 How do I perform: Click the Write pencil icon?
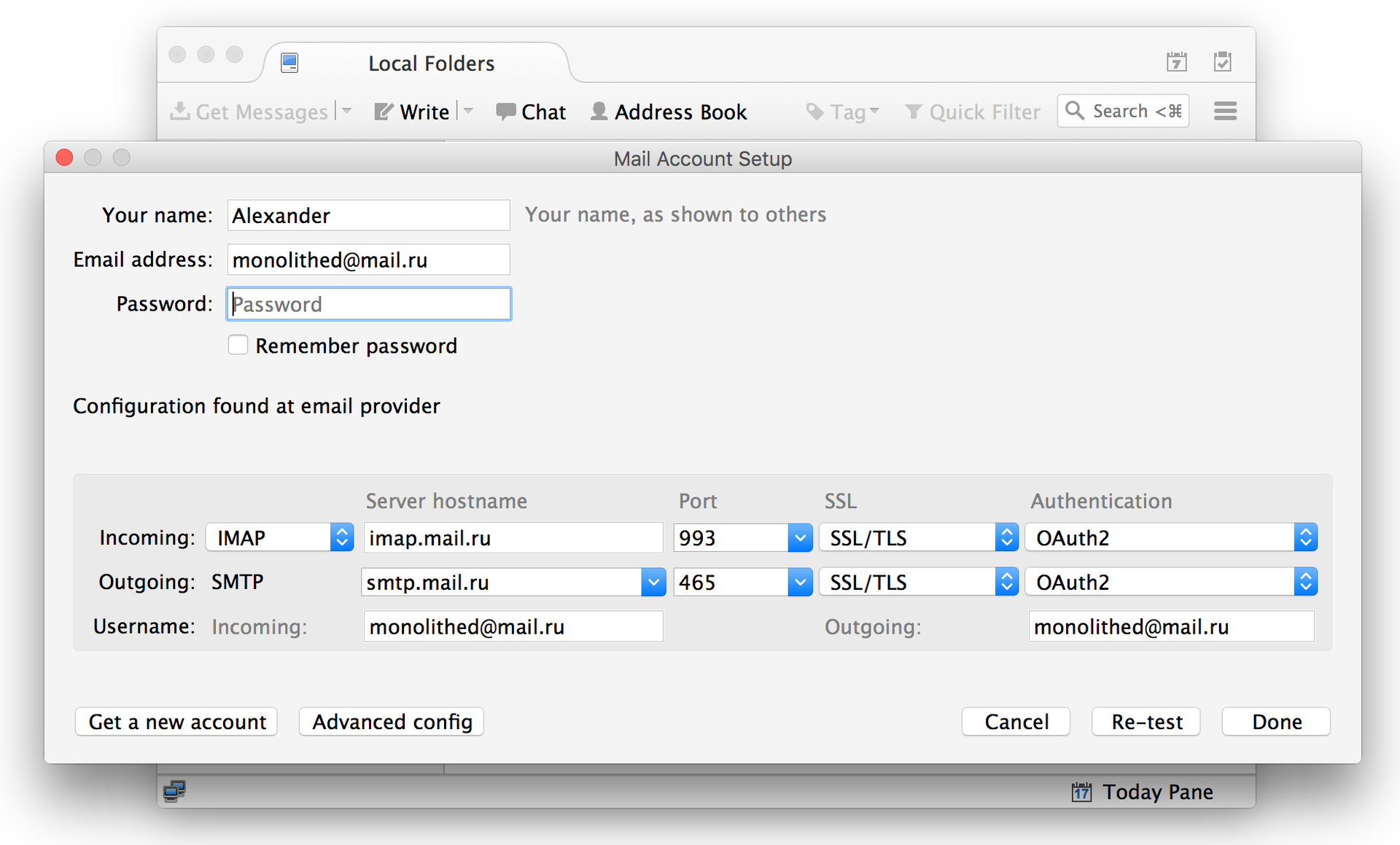tap(384, 112)
